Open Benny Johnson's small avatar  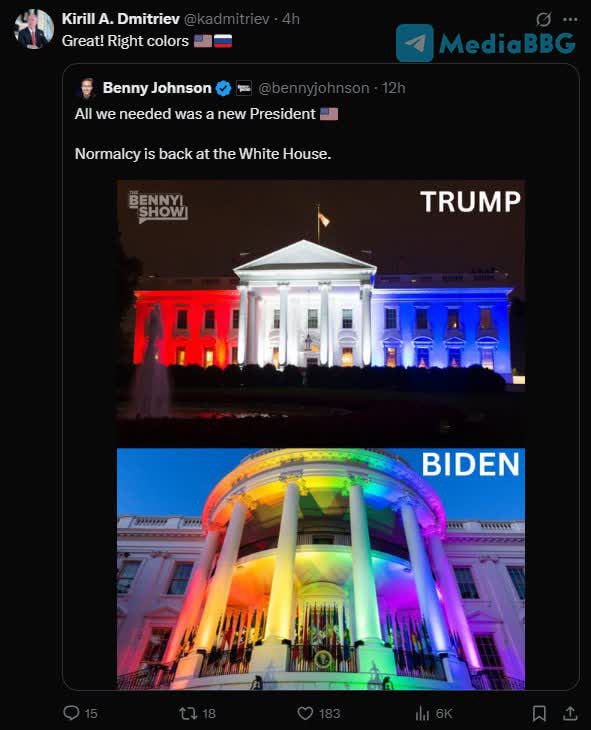click(x=87, y=88)
